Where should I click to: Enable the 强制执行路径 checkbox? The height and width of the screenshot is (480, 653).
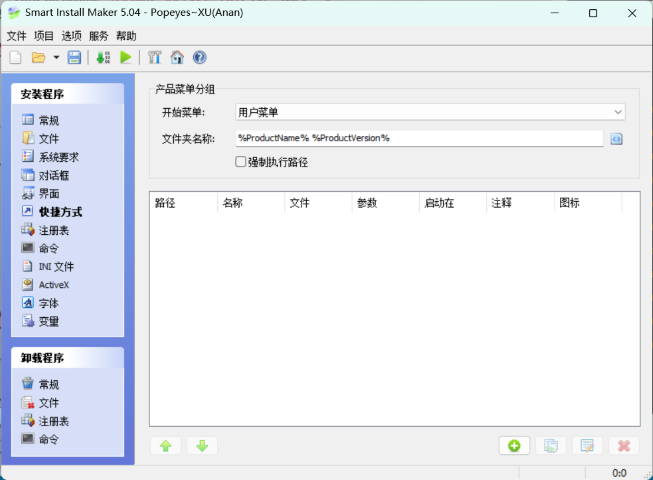[x=241, y=162]
